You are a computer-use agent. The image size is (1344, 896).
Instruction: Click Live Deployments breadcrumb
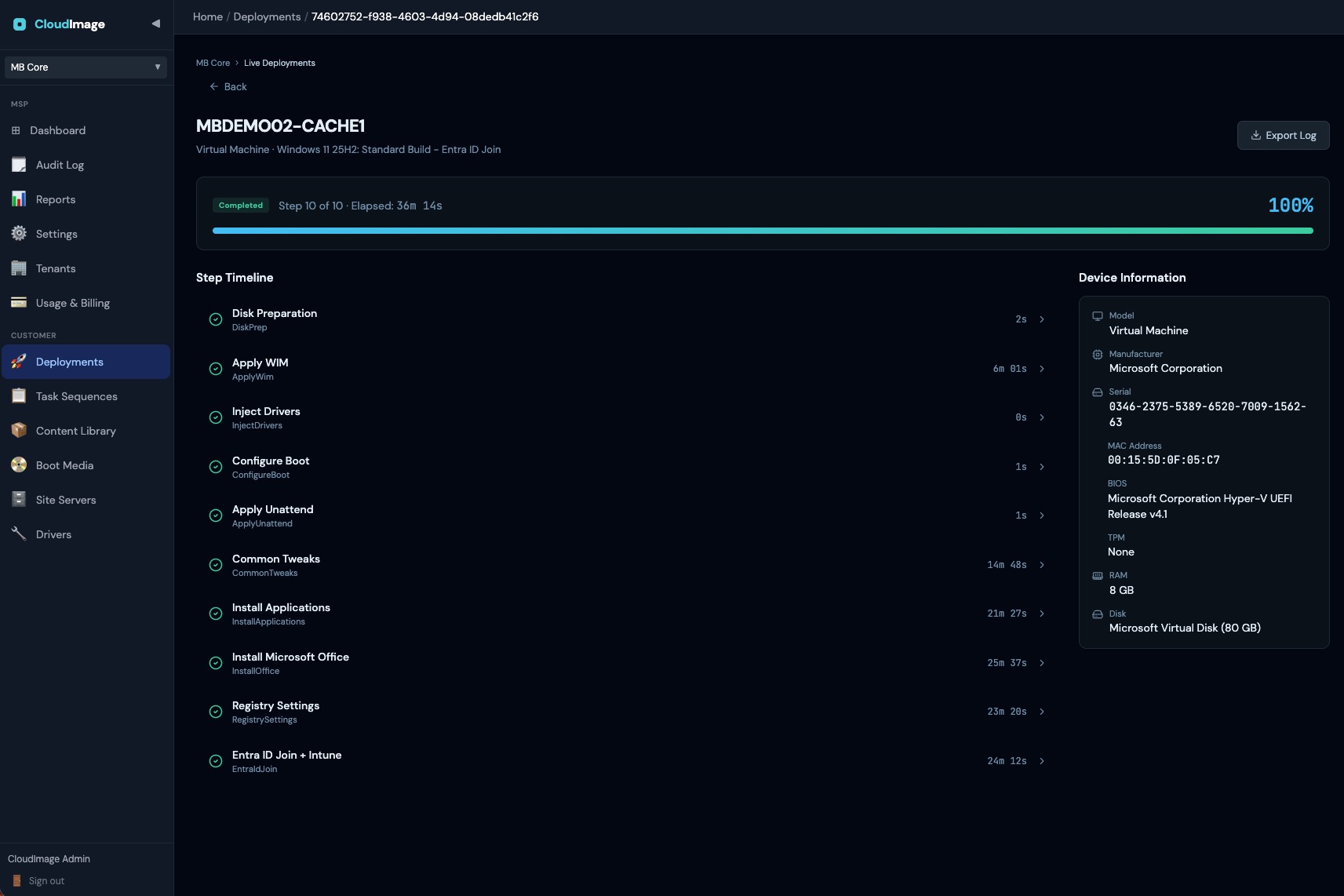pos(279,63)
